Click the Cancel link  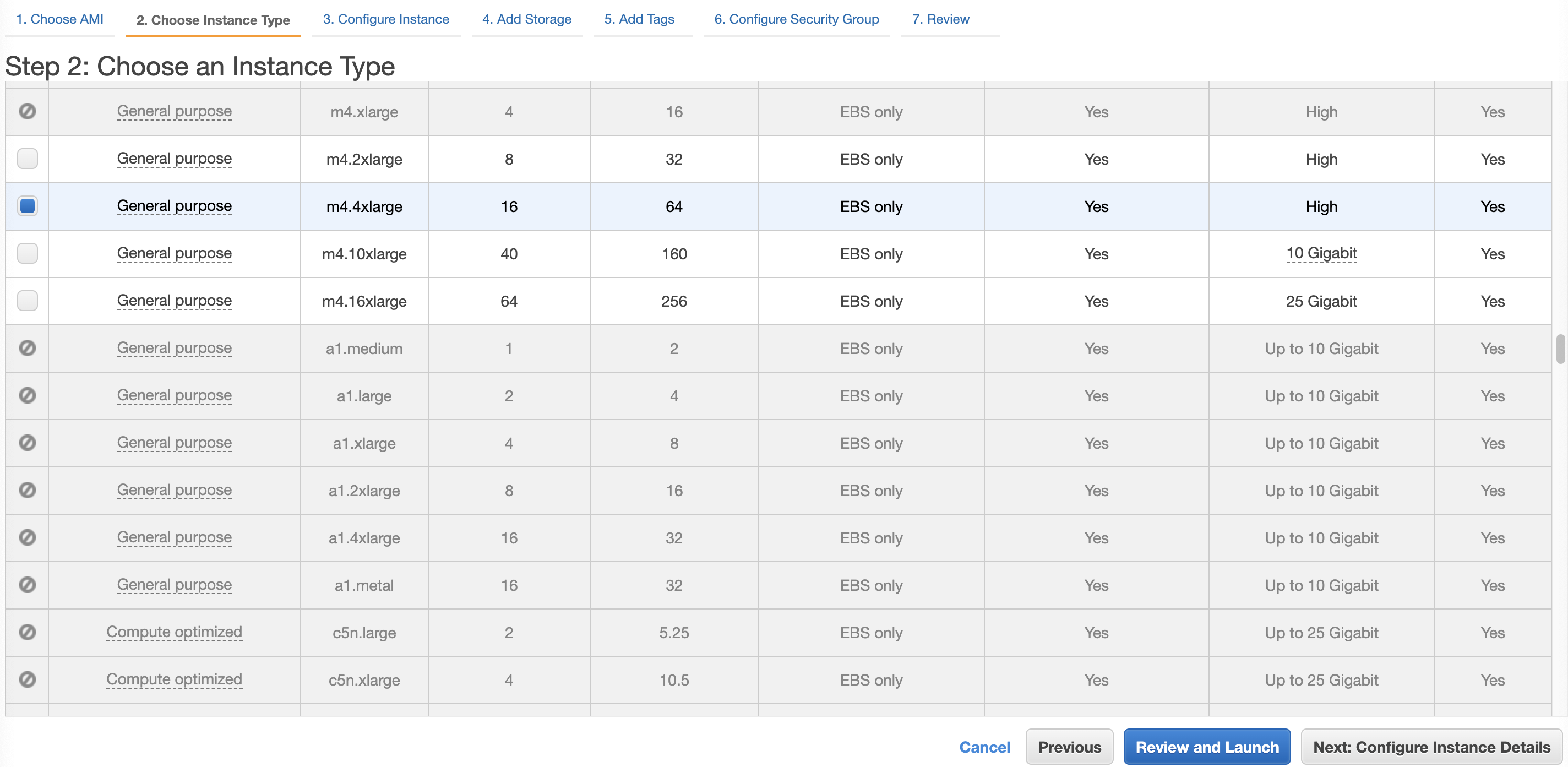click(x=984, y=747)
